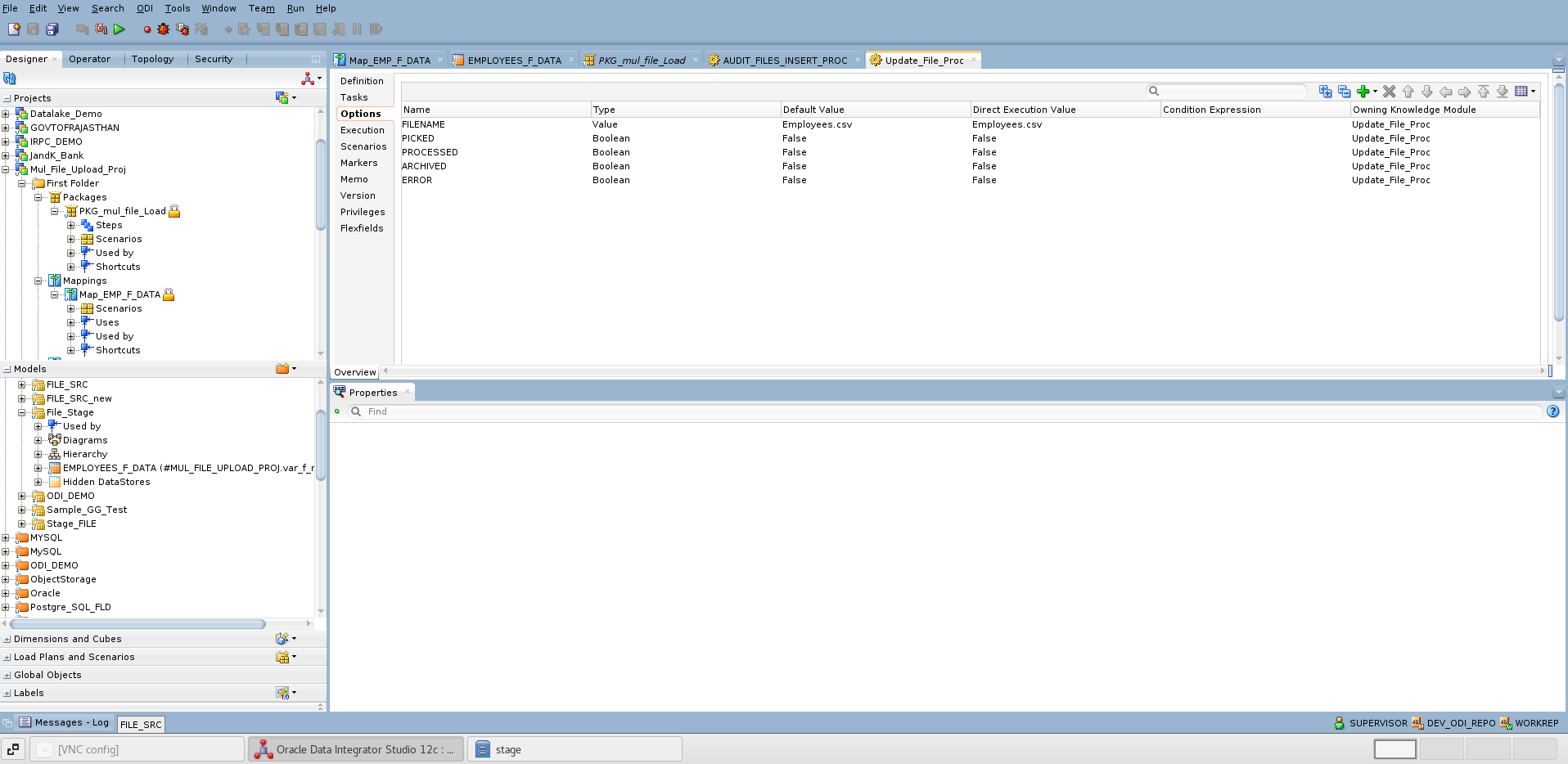
Task: Click the New object toolbar icon
Action: pyautogui.click(x=14, y=29)
